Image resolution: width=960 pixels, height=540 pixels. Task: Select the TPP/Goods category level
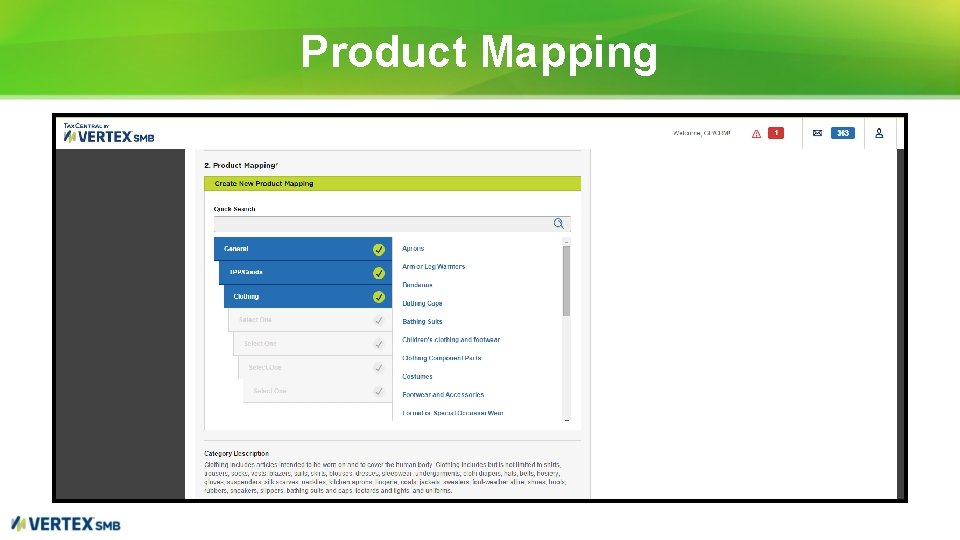(x=306, y=273)
